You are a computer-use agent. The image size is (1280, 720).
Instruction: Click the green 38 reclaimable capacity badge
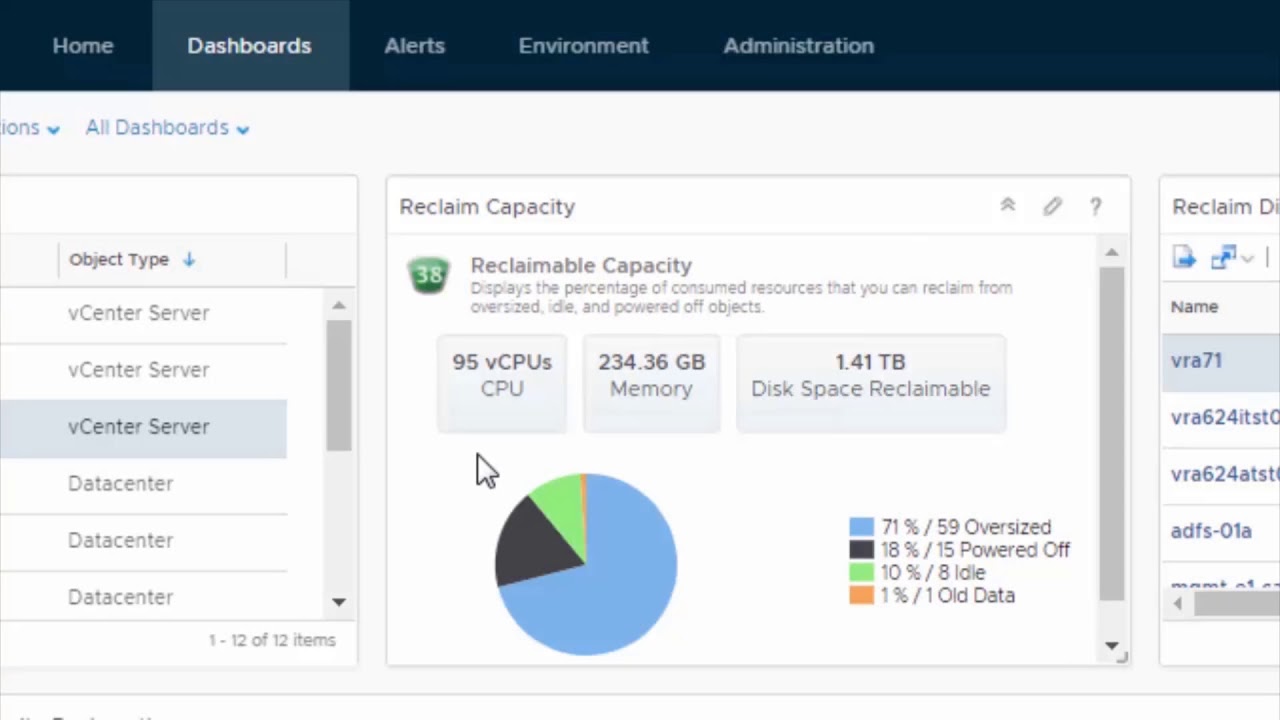(x=429, y=276)
